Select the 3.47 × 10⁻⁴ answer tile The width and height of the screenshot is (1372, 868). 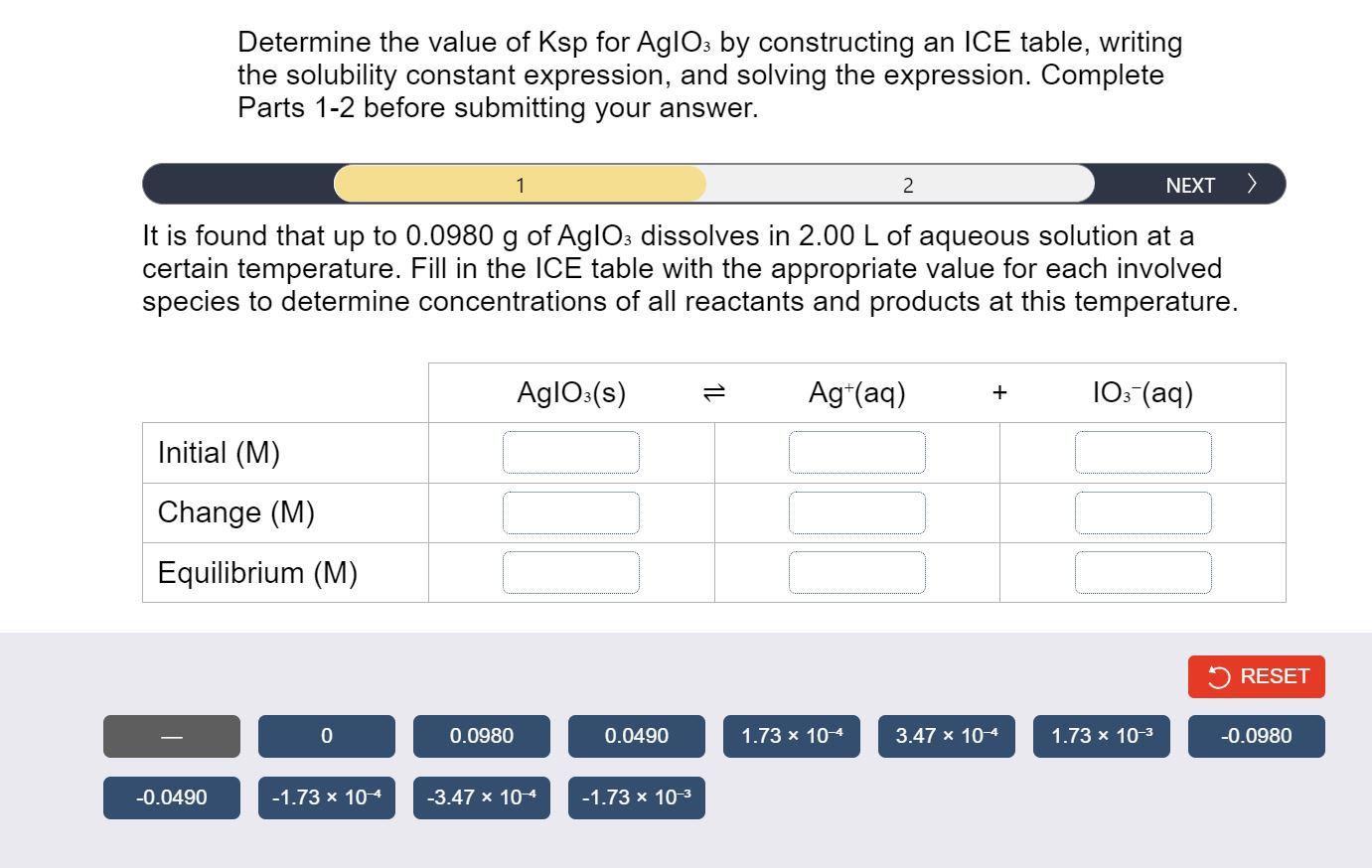pyautogui.click(x=946, y=736)
